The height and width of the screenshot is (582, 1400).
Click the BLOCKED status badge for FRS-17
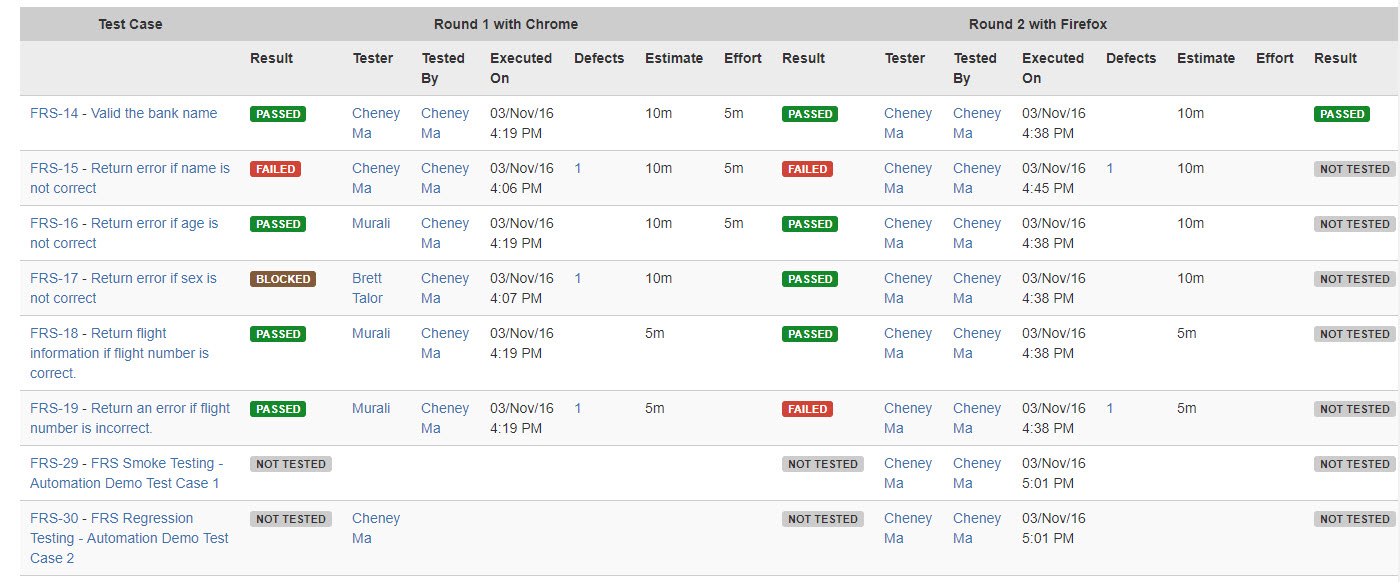(283, 279)
